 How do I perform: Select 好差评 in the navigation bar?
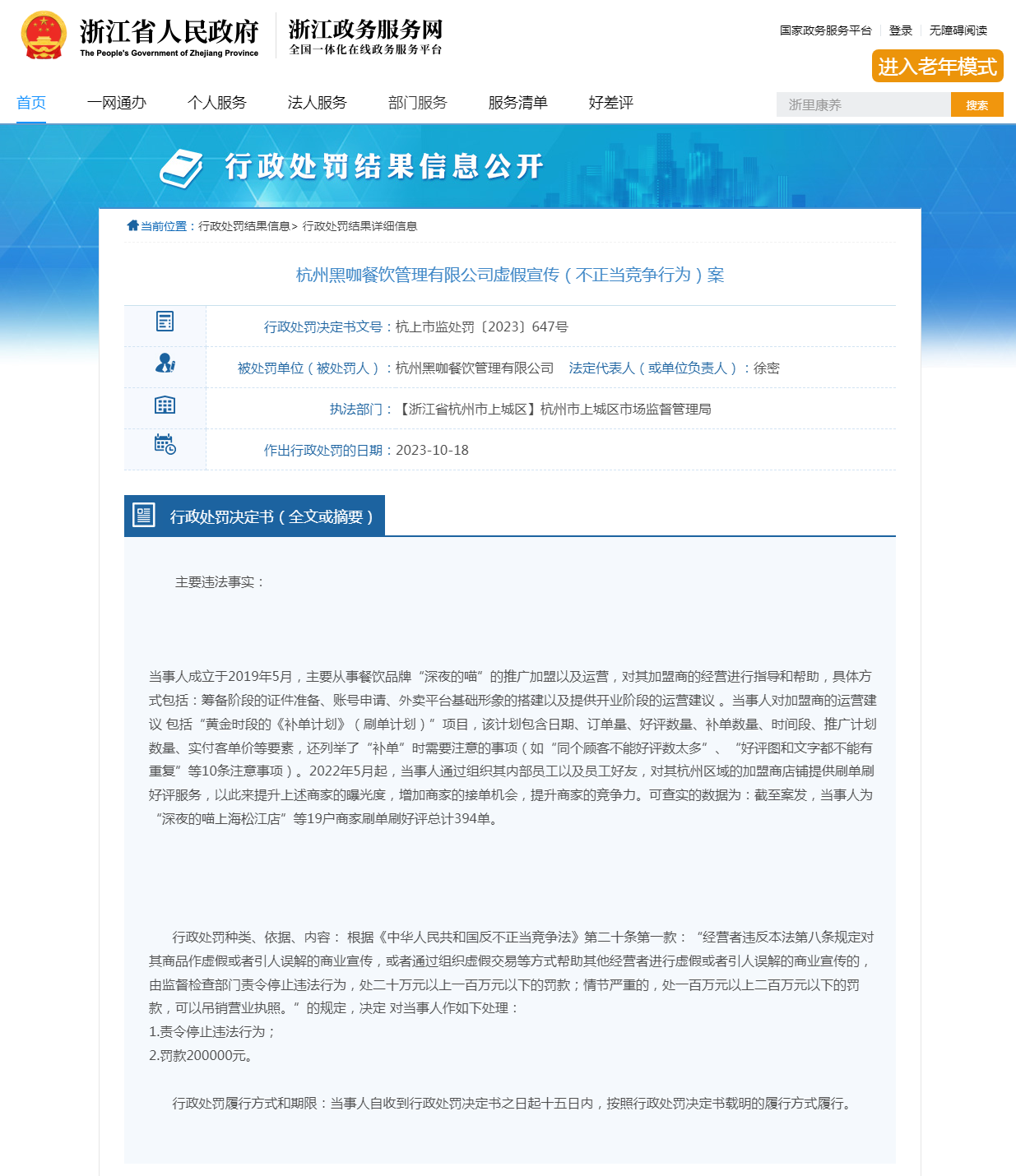tap(611, 103)
